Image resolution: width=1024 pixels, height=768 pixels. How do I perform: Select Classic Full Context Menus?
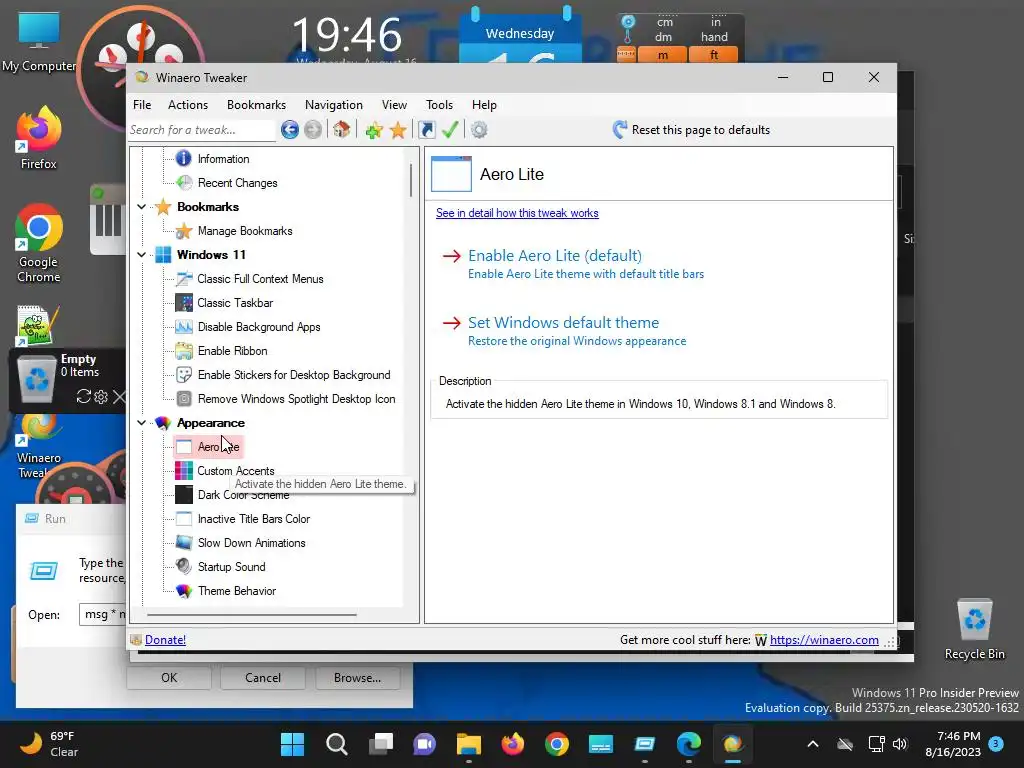(x=260, y=279)
